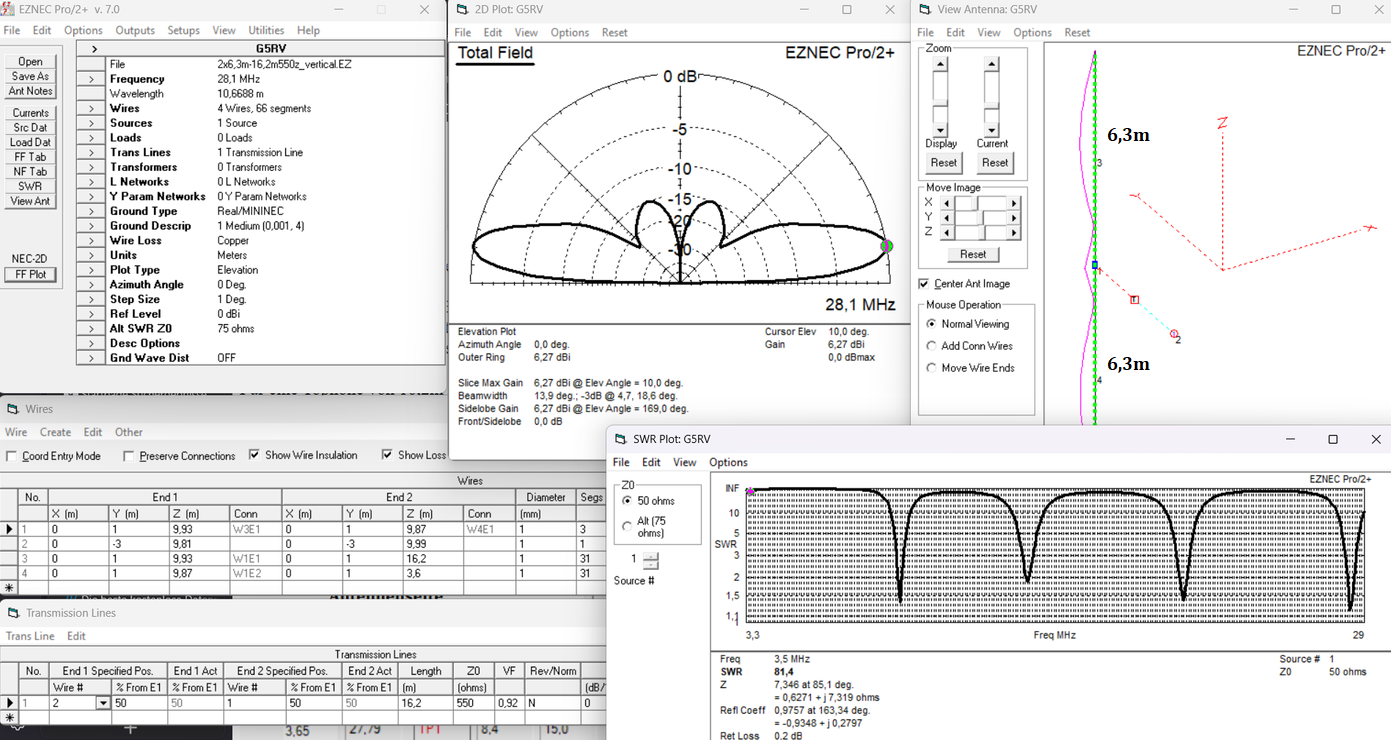The image size is (1391, 740).
Task: Click the EZNEC Pro/2+ title bar icon
Action: (9, 9)
